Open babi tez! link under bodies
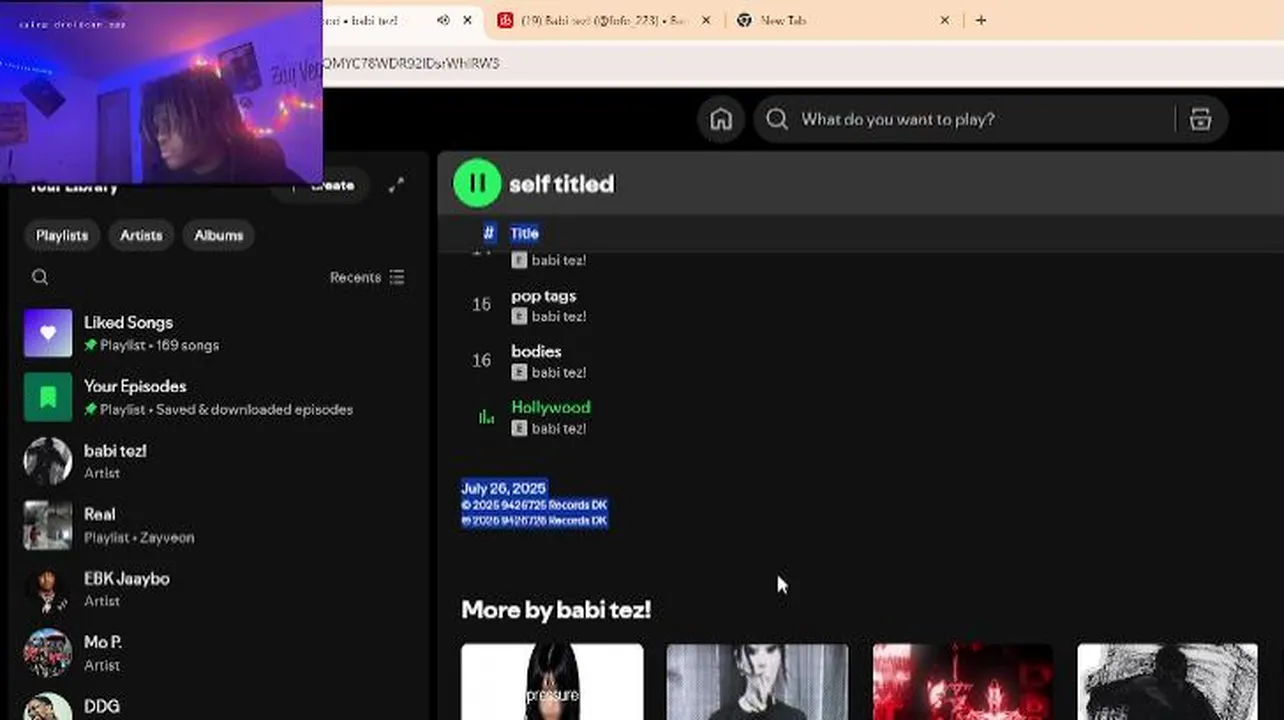Screen dimensions: 1284x720 pyautogui.click(x=558, y=372)
